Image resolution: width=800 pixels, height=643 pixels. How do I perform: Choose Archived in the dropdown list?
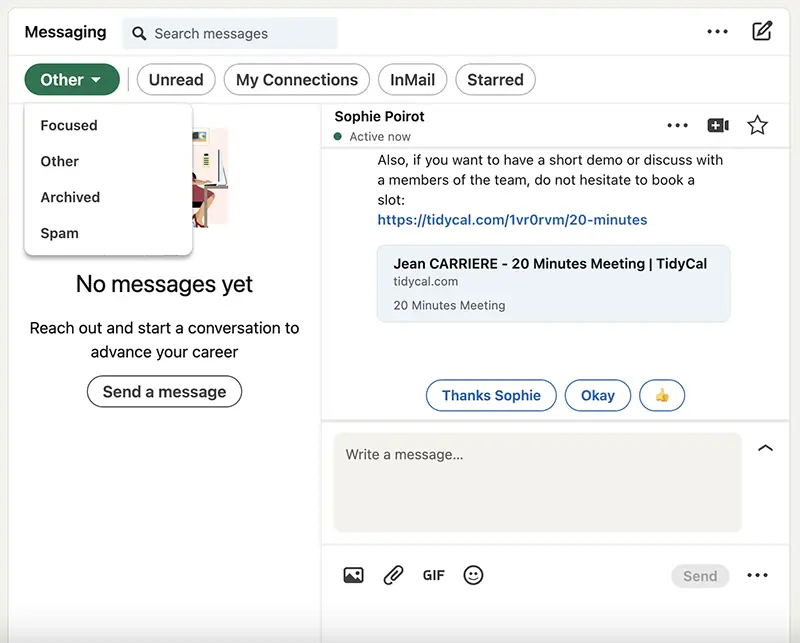point(70,197)
